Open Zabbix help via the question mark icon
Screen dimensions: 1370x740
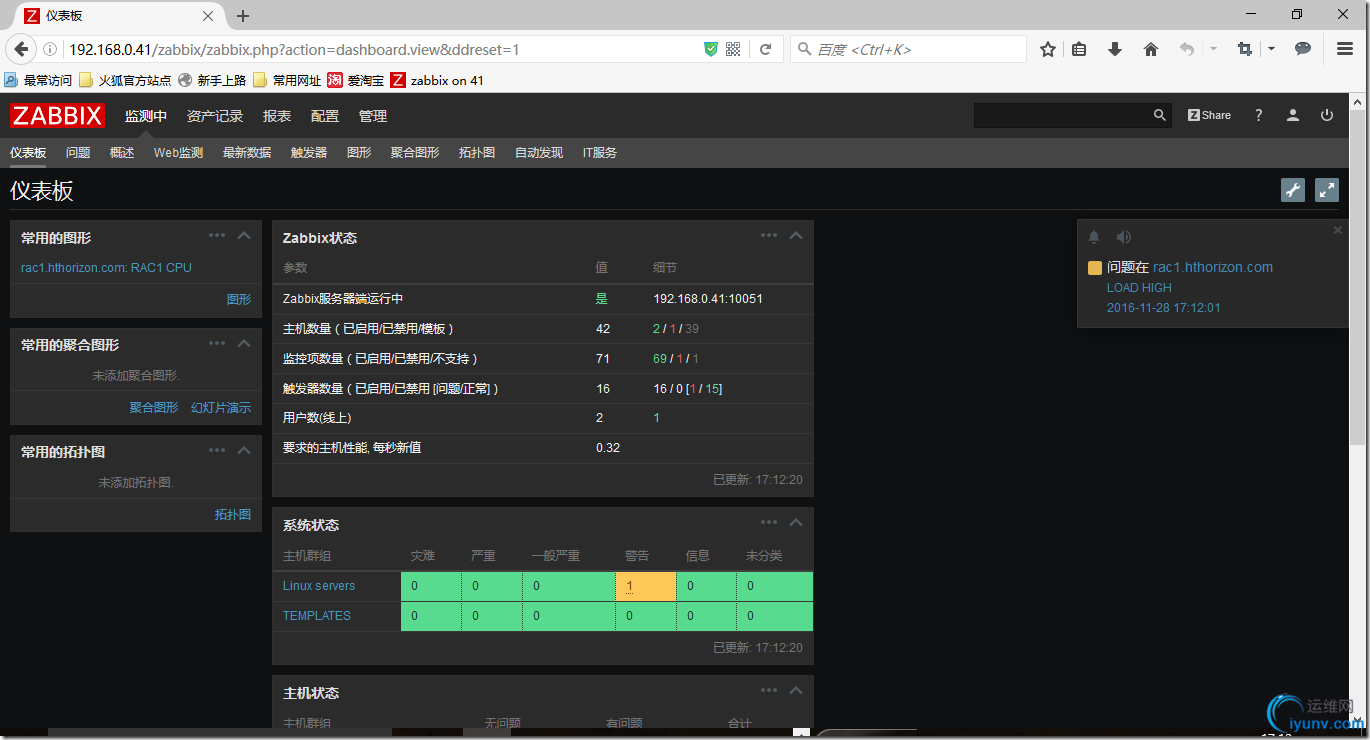[x=1258, y=115]
